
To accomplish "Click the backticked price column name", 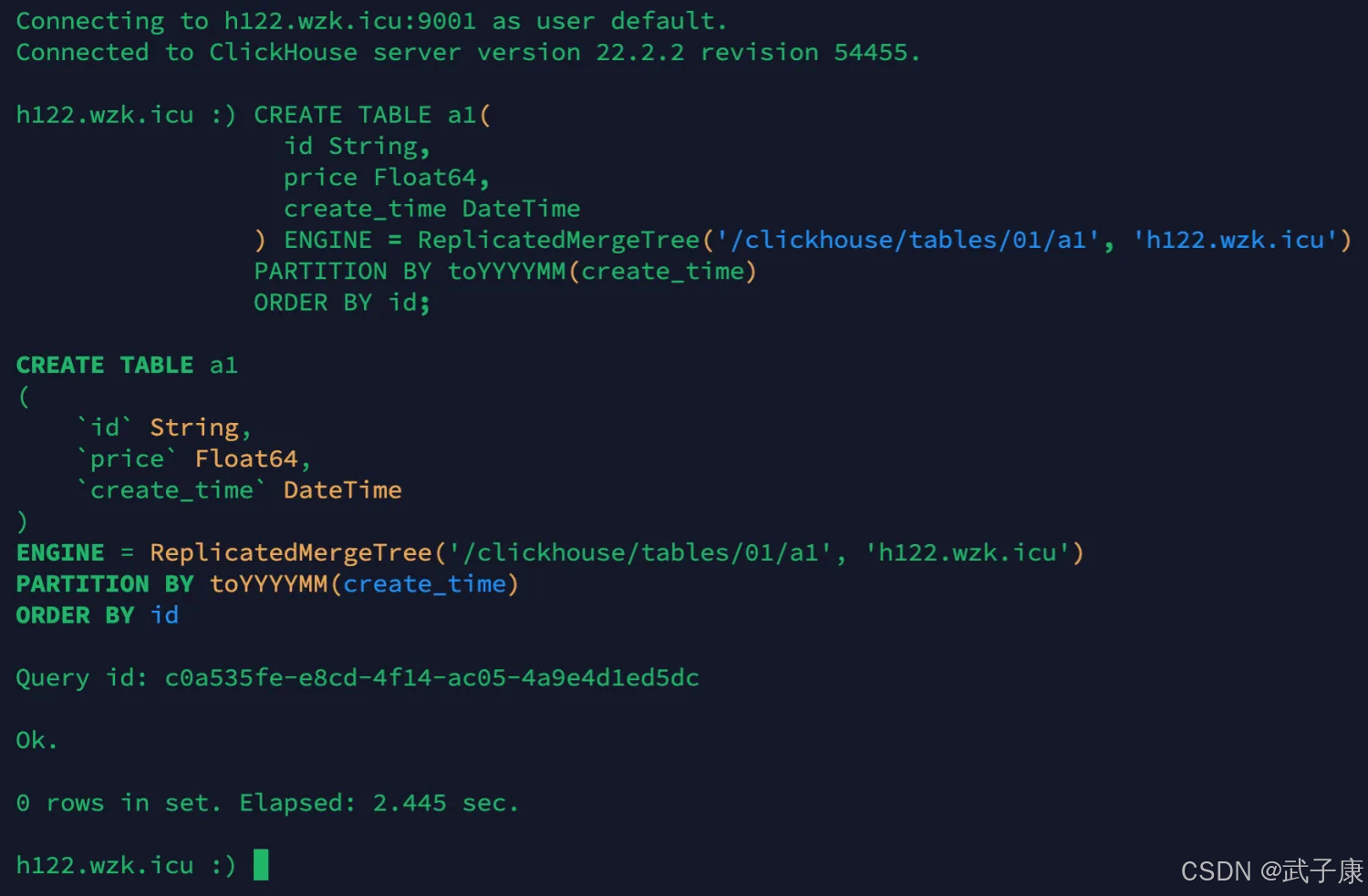I will pyautogui.click(x=127, y=459).
